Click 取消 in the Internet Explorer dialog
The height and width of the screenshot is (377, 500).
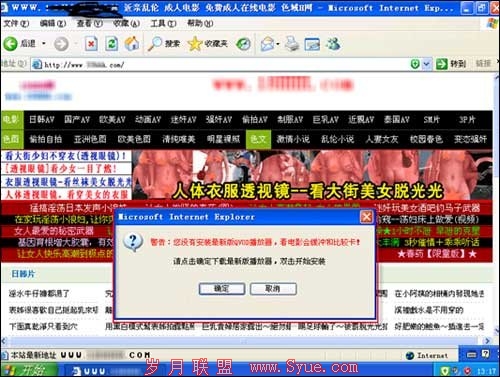273,289
